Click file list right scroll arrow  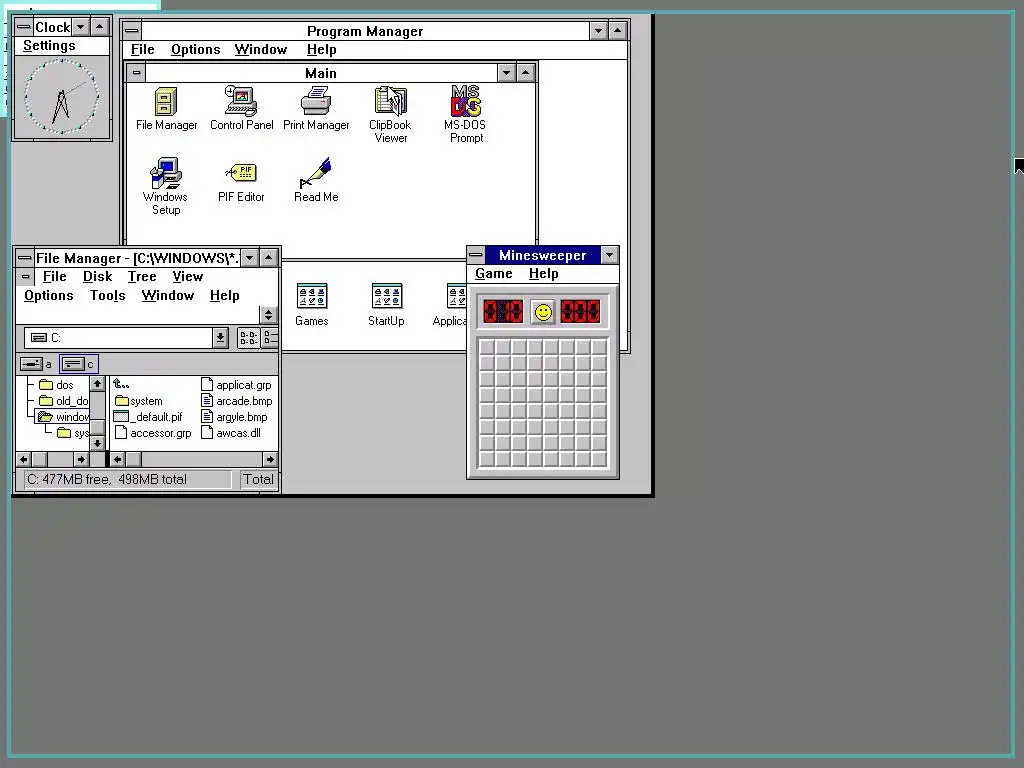click(x=270, y=460)
